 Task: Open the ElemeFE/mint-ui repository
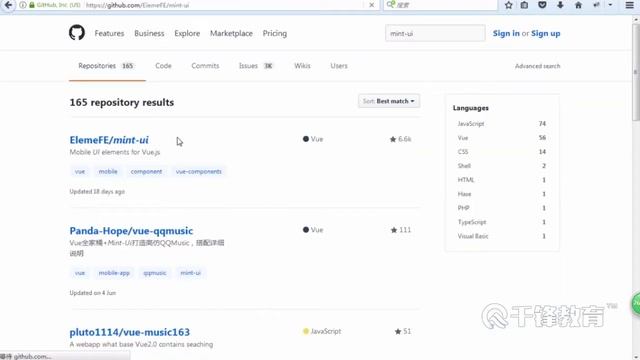pyautogui.click(x=109, y=140)
